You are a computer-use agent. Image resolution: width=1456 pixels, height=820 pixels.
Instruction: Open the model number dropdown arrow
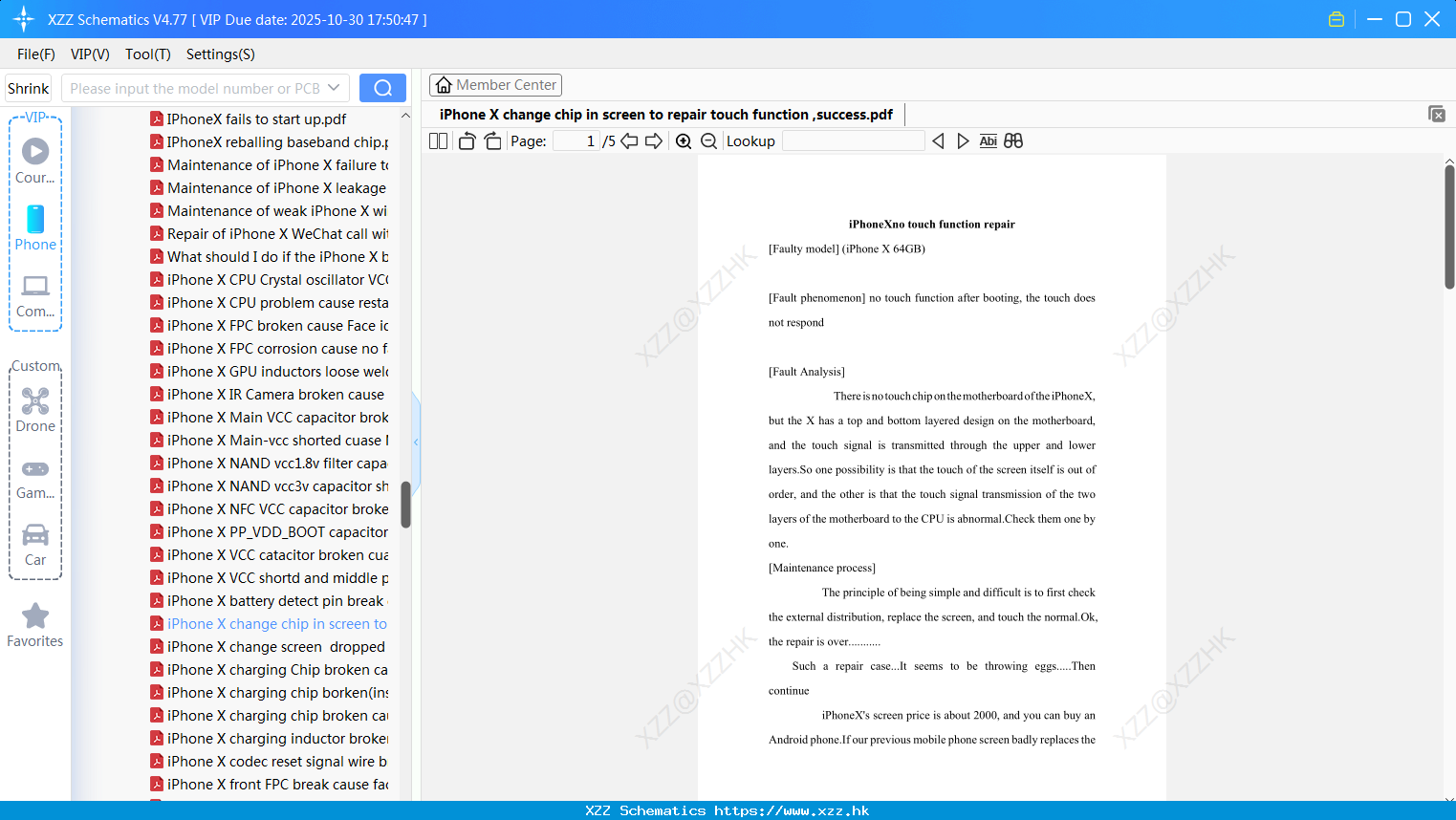[x=334, y=88]
